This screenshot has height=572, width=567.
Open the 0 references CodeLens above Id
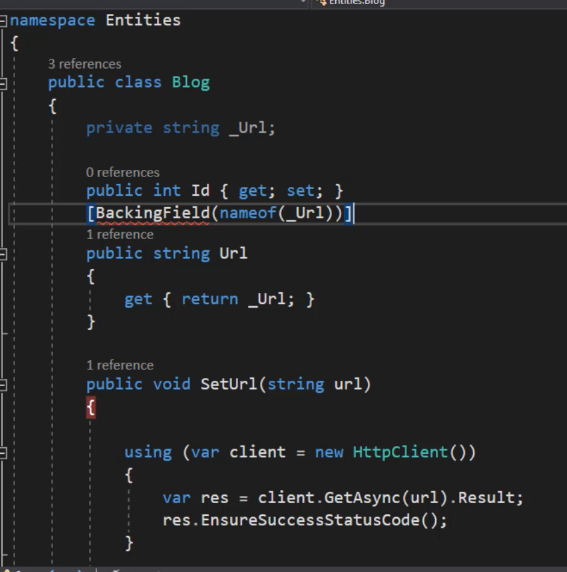pyautogui.click(x=123, y=172)
